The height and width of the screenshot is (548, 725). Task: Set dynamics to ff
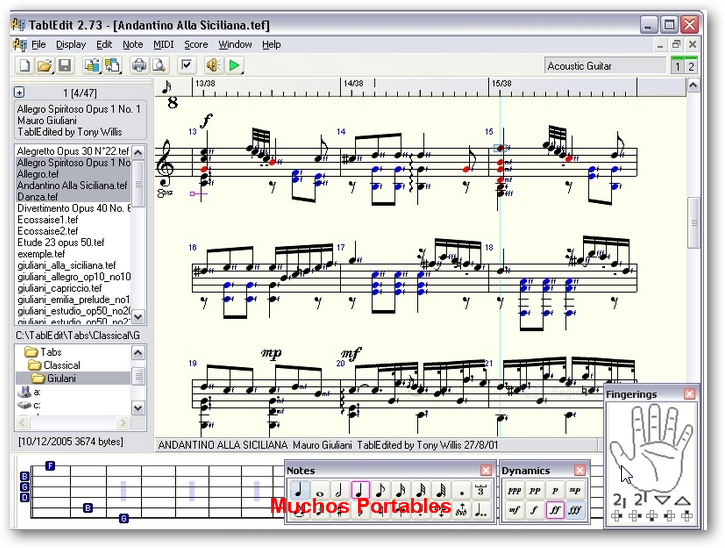tap(555, 510)
